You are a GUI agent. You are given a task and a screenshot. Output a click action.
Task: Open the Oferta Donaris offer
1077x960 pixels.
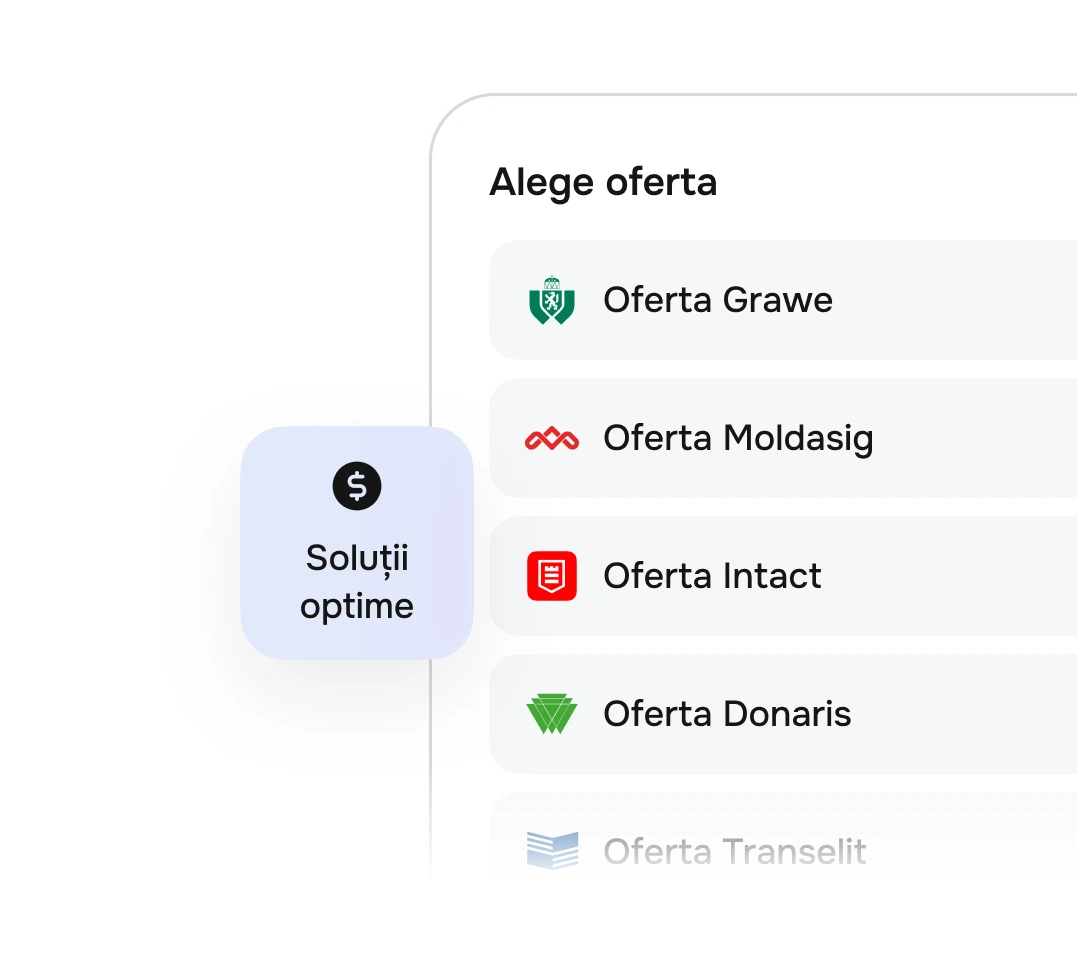click(x=783, y=714)
